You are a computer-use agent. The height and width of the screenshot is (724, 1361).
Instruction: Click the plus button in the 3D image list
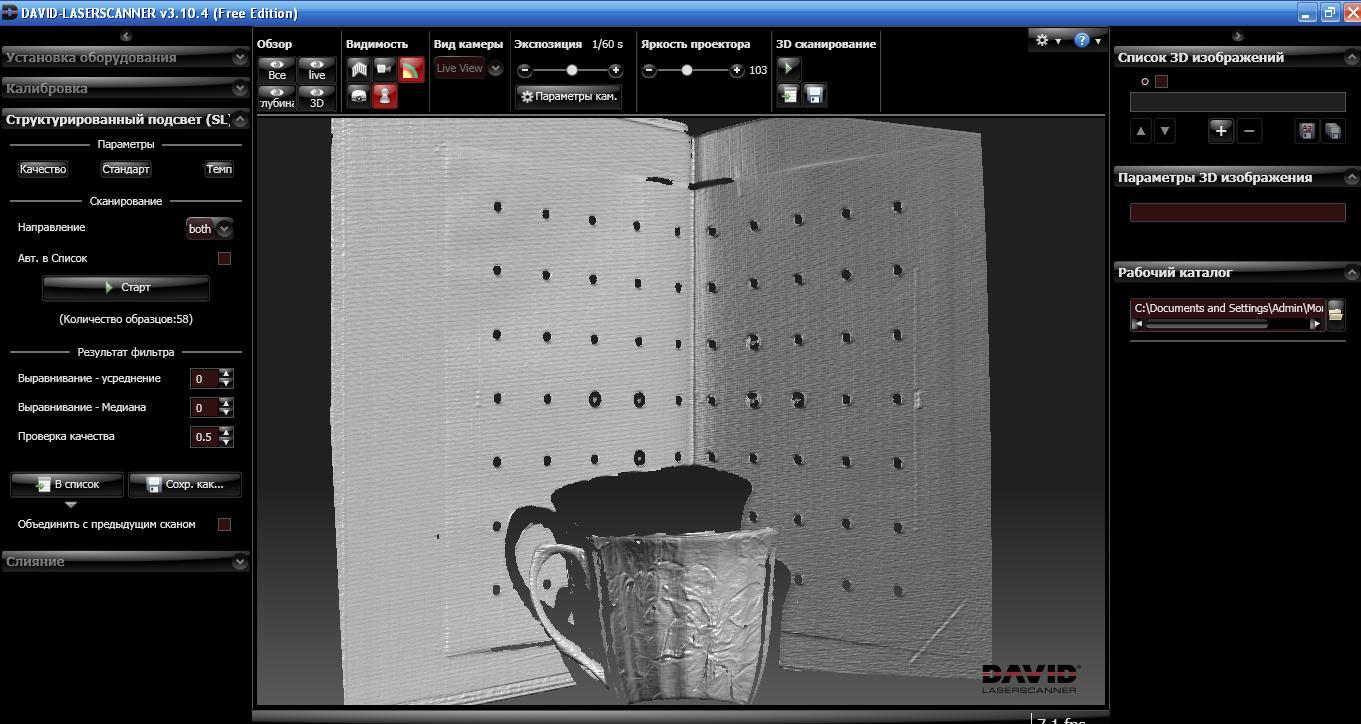tap(1220, 131)
